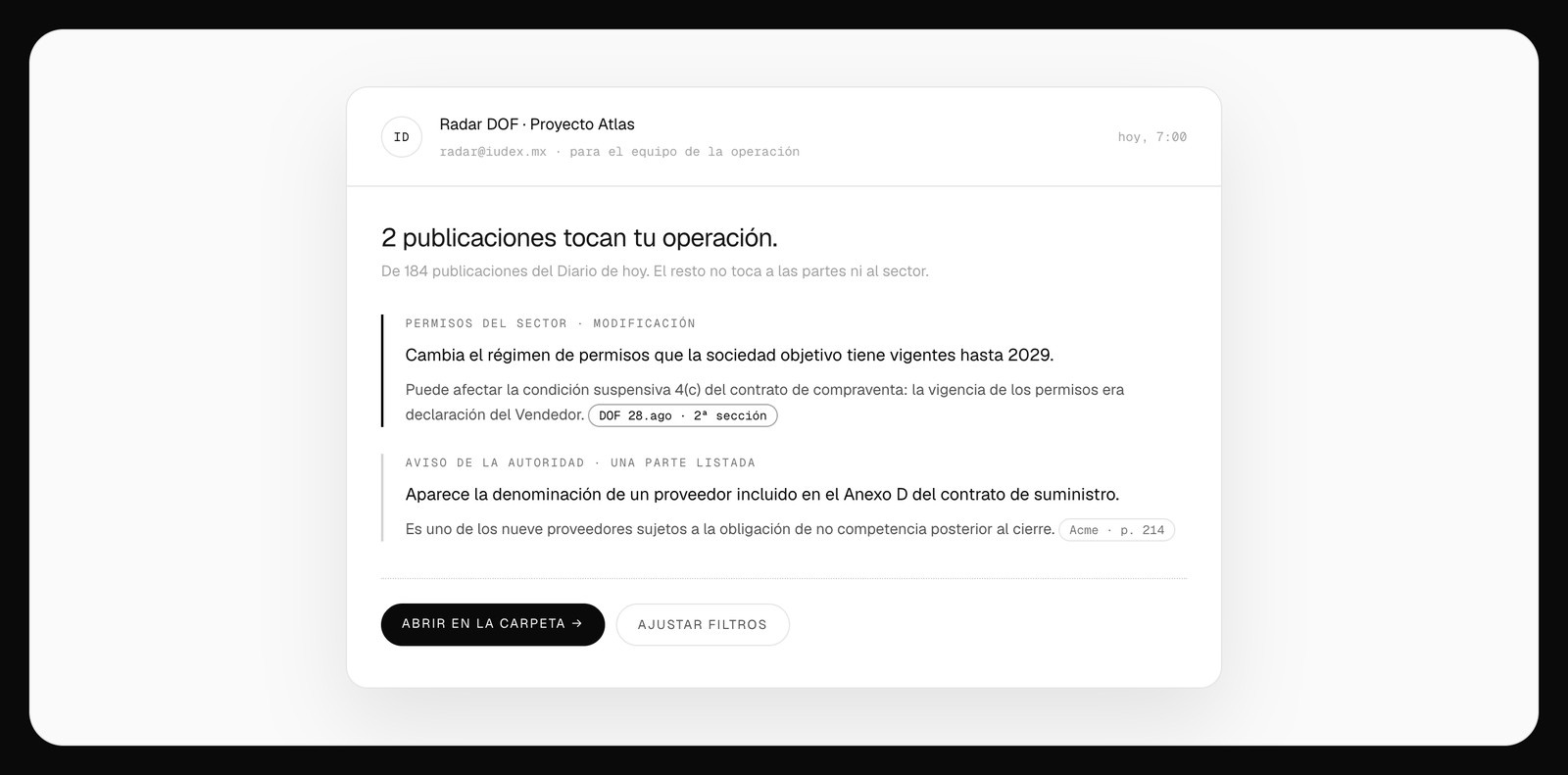The width and height of the screenshot is (1568, 775).
Task: Open the DOF 28.ago 2ª sección citation chip
Action: click(x=683, y=415)
